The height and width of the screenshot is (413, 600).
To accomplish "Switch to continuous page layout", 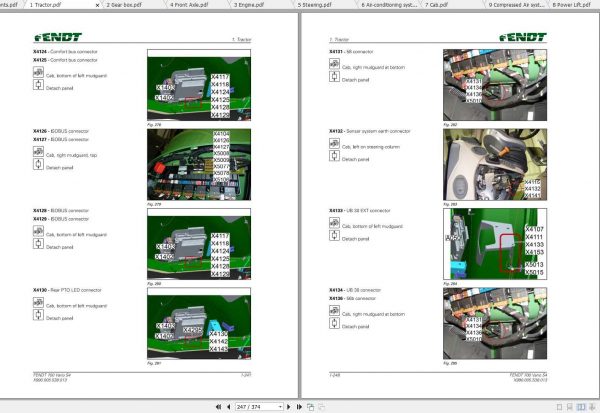I will click(x=570, y=407).
